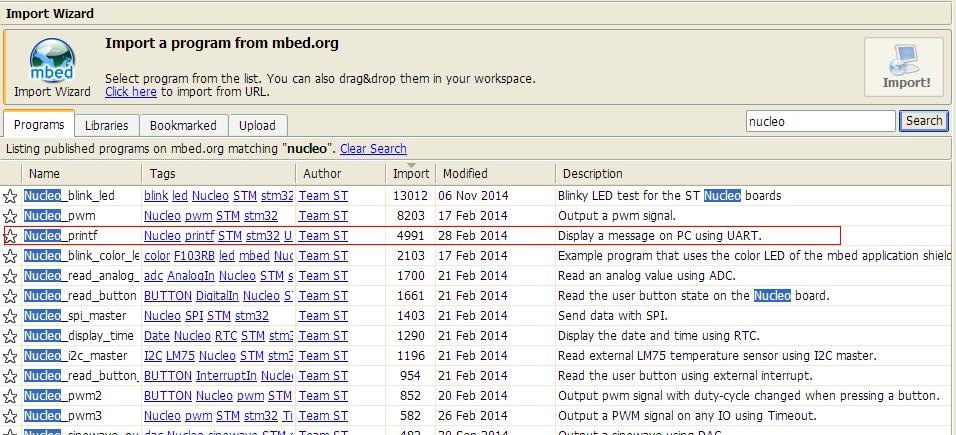
Task: Click 'Display a message on PC using UART.' description
Action: [x=660, y=235]
